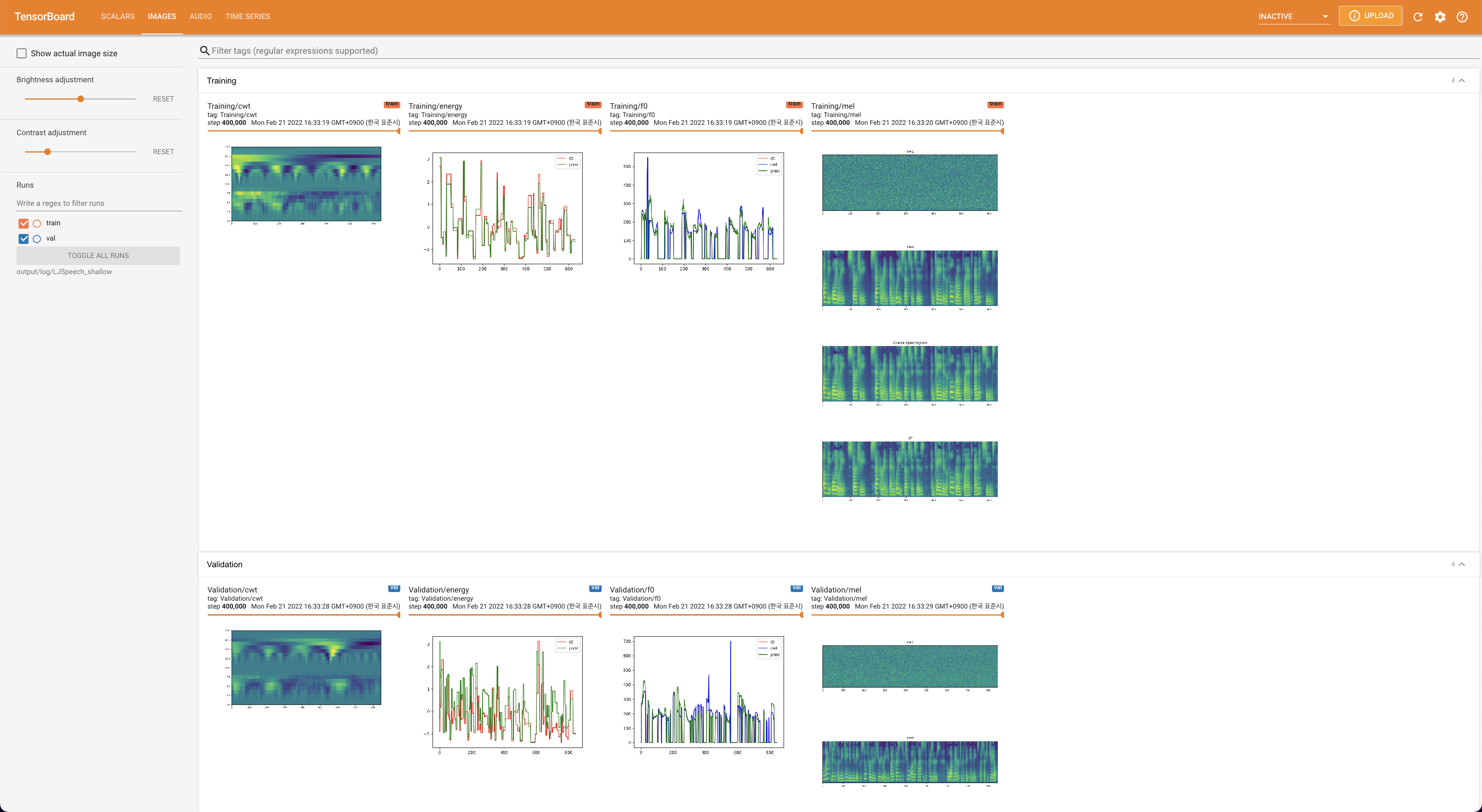Image resolution: width=1482 pixels, height=812 pixels.
Task: Click the train badge on Training/cwt card
Action: [392, 104]
